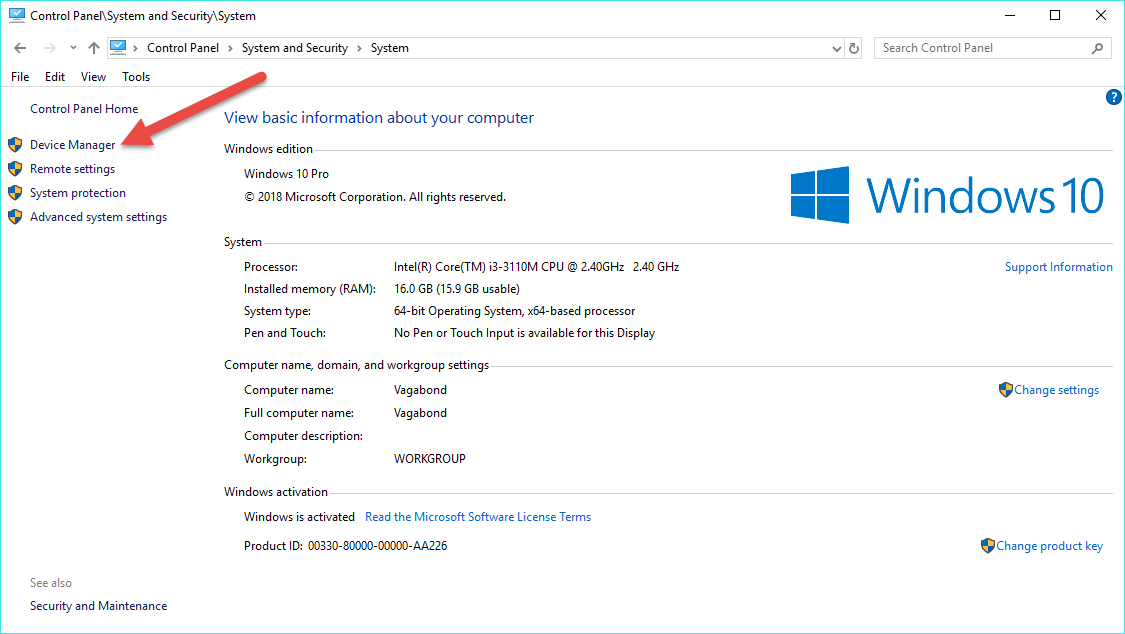Click the Forward navigation arrow
The height and width of the screenshot is (634, 1125).
point(50,48)
